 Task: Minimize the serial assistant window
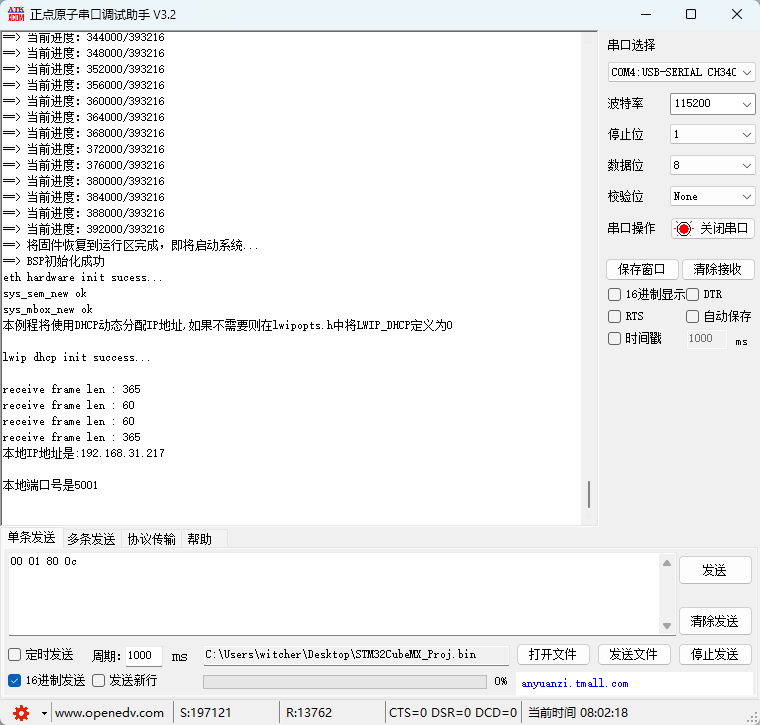click(x=646, y=15)
